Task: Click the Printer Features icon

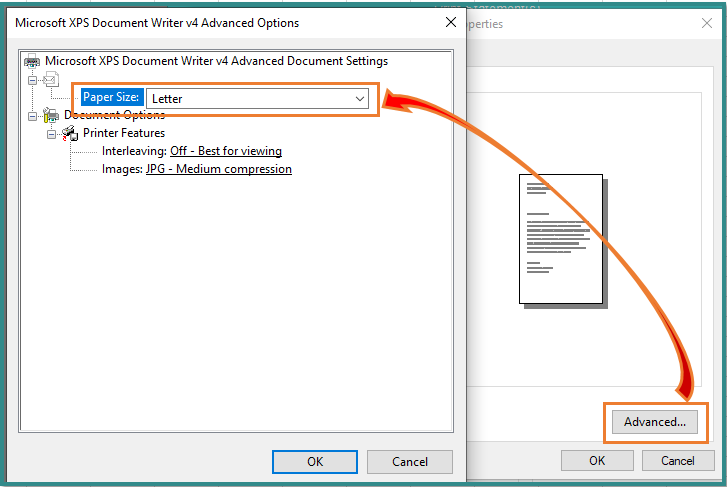Action: point(70,134)
